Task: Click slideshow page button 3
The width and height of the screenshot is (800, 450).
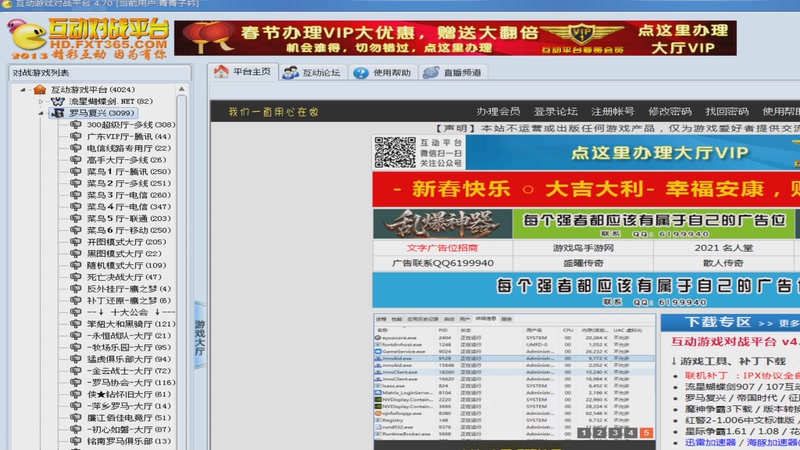Action: [x=615, y=433]
